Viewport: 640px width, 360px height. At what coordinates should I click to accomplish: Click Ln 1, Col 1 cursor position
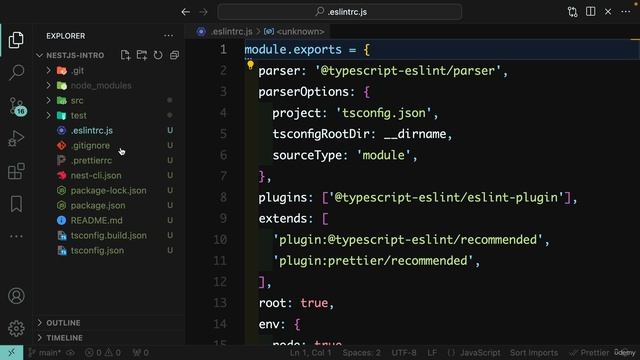click(311, 353)
